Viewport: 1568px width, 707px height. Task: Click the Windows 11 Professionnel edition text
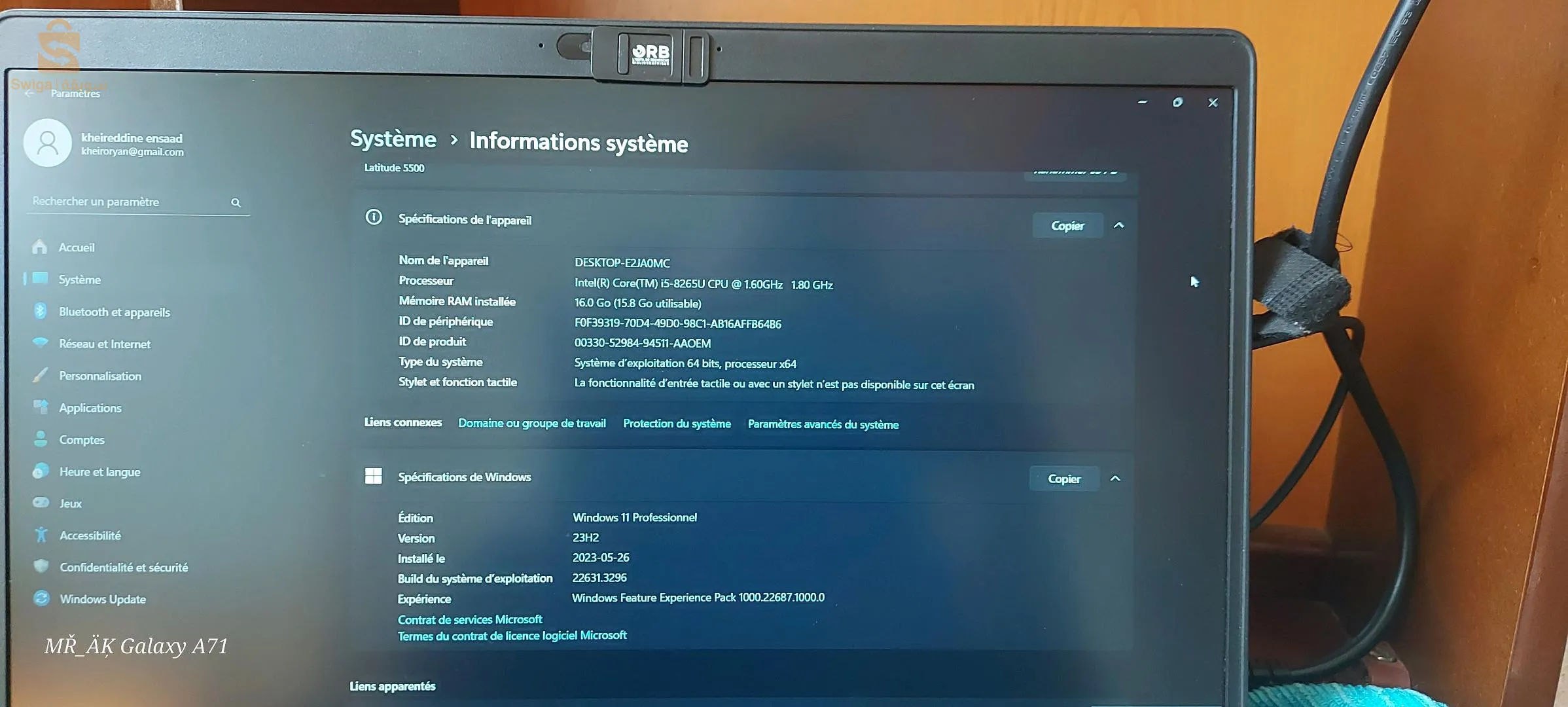pyautogui.click(x=635, y=517)
